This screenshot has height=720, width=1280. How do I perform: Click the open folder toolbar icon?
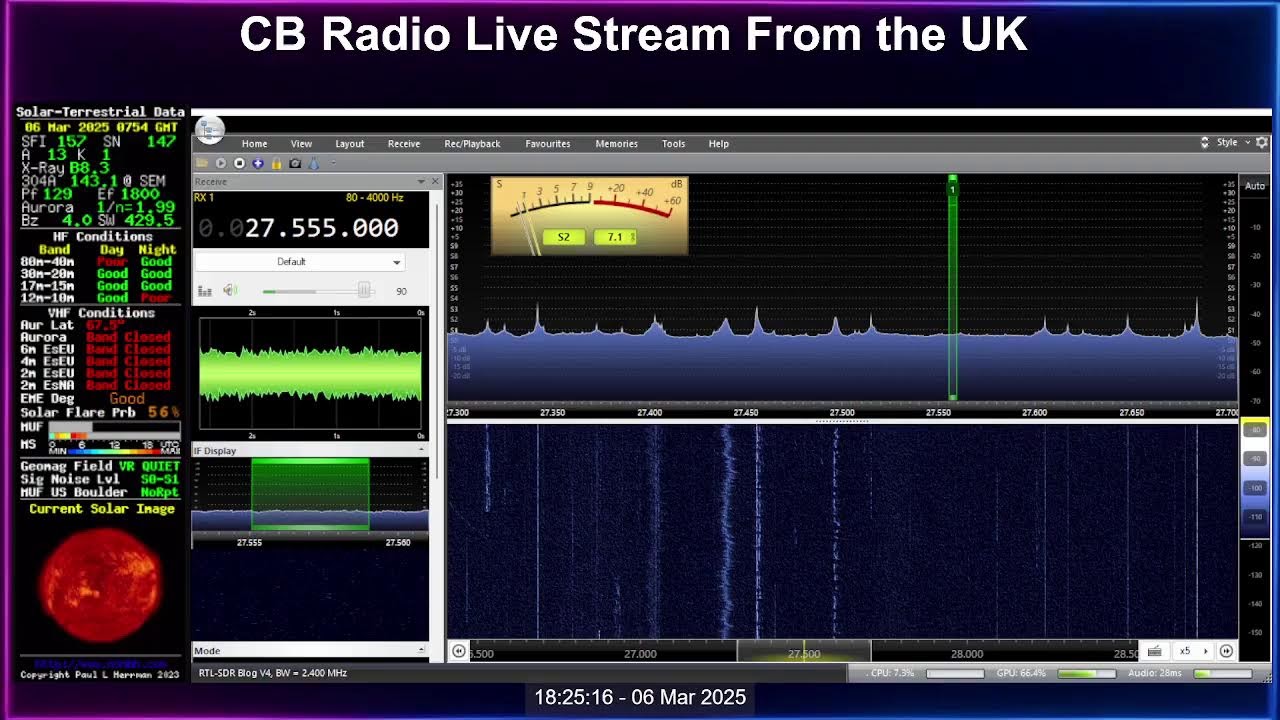pyautogui.click(x=202, y=163)
